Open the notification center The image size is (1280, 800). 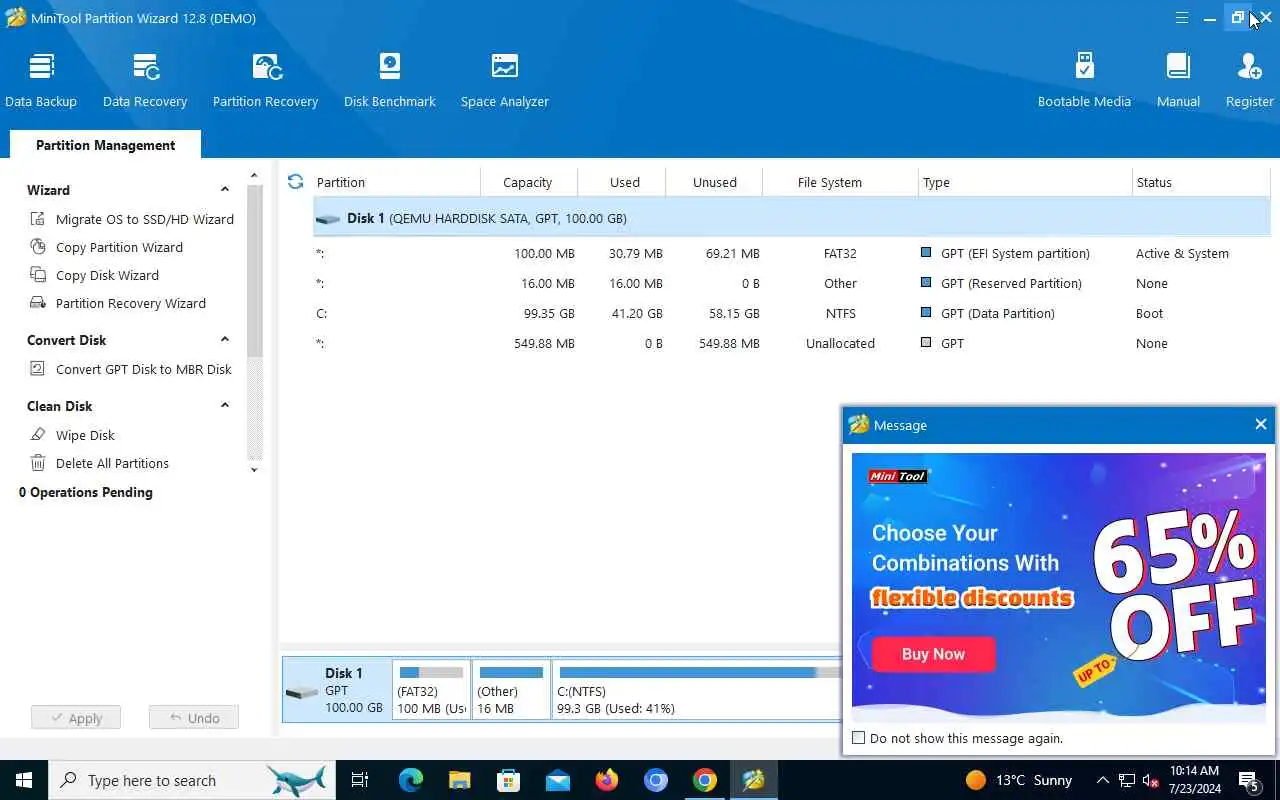(1249, 780)
